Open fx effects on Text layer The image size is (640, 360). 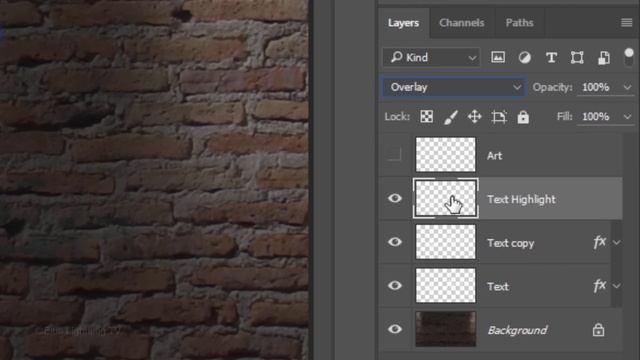coord(599,285)
